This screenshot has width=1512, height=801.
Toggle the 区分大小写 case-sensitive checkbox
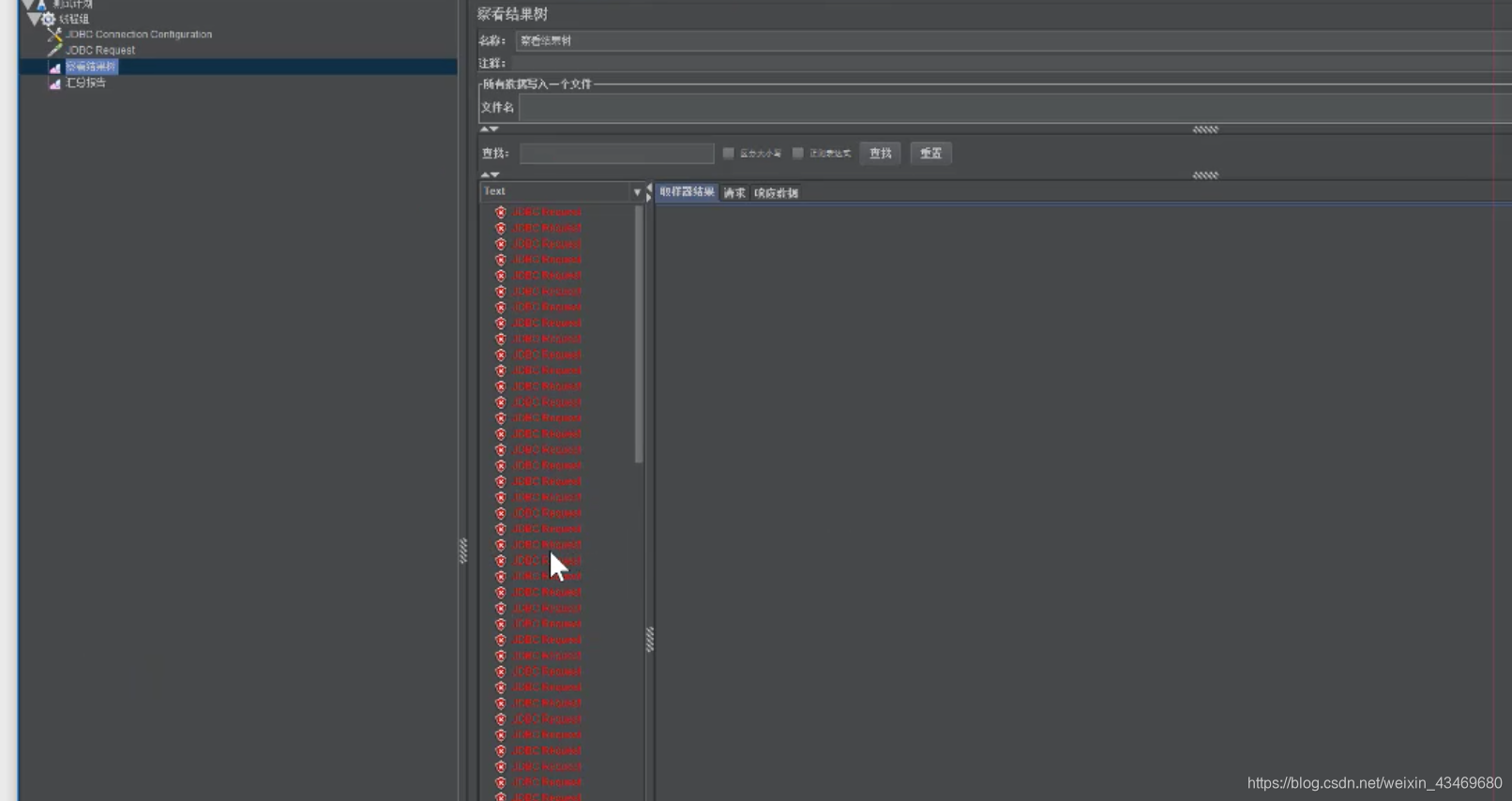click(728, 153)
